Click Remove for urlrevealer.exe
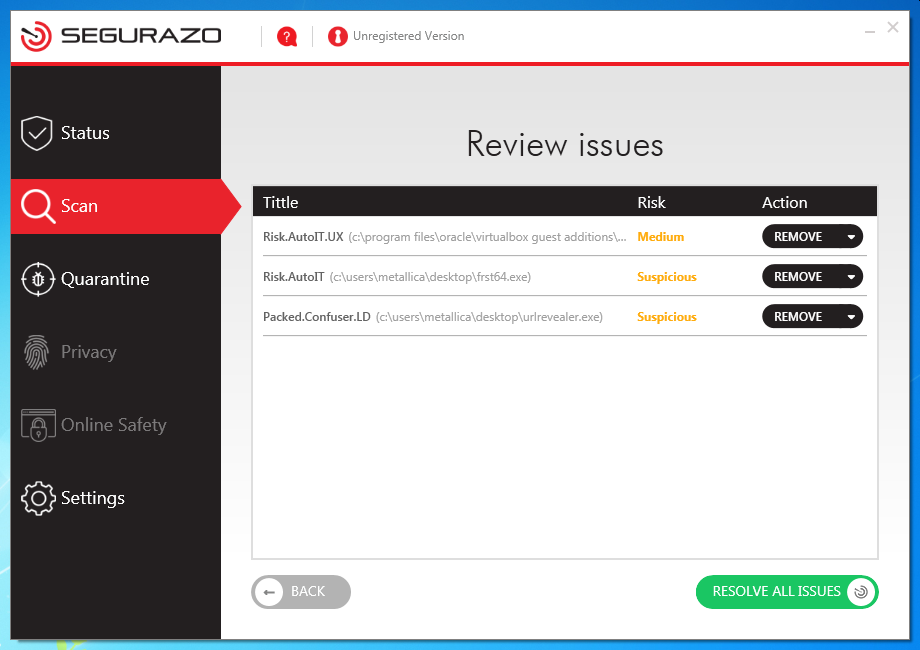This screenshot has height=650, width=920. (798, 317)
